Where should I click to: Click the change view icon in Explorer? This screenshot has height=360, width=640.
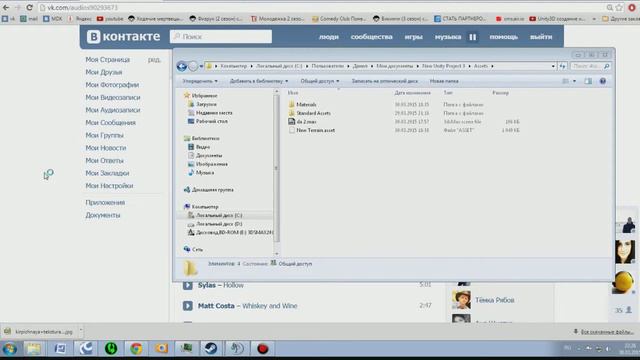click(x=565, y=81)
